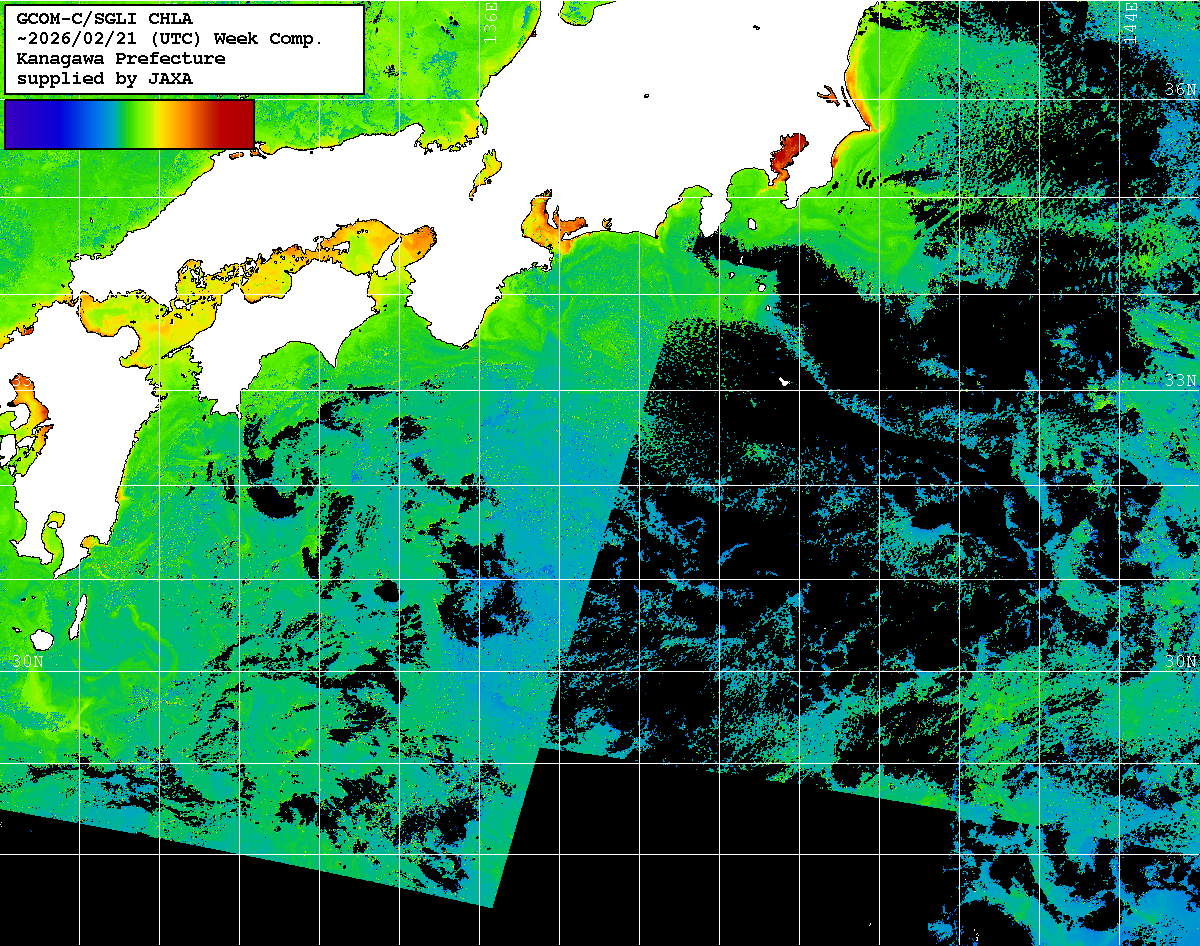Screen dimensions: 1200x946
Task: Click the red Tokyo Bay chlorophyll patch
Action: (786, 156)
